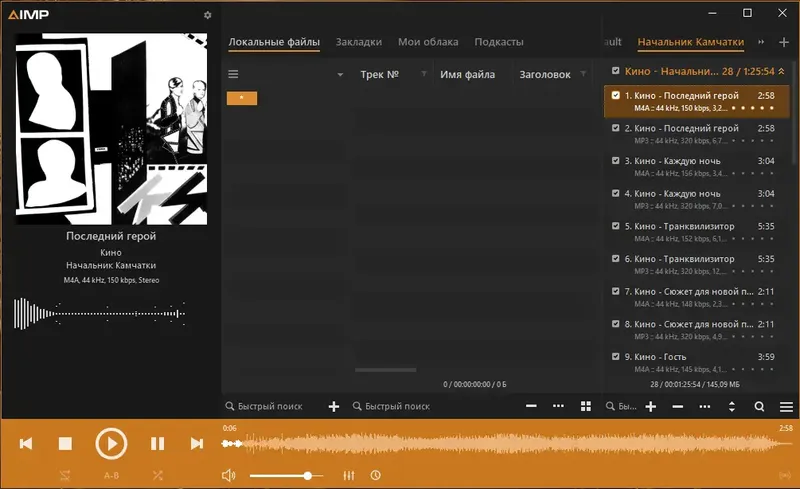Click library horizontal scrollbar
Screen dimensions: 800x489
click(386, 370)
